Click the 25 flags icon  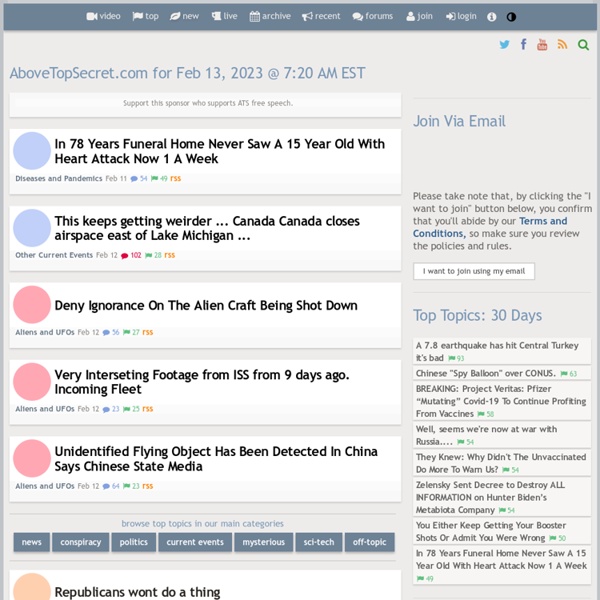(x=131, y=409)
